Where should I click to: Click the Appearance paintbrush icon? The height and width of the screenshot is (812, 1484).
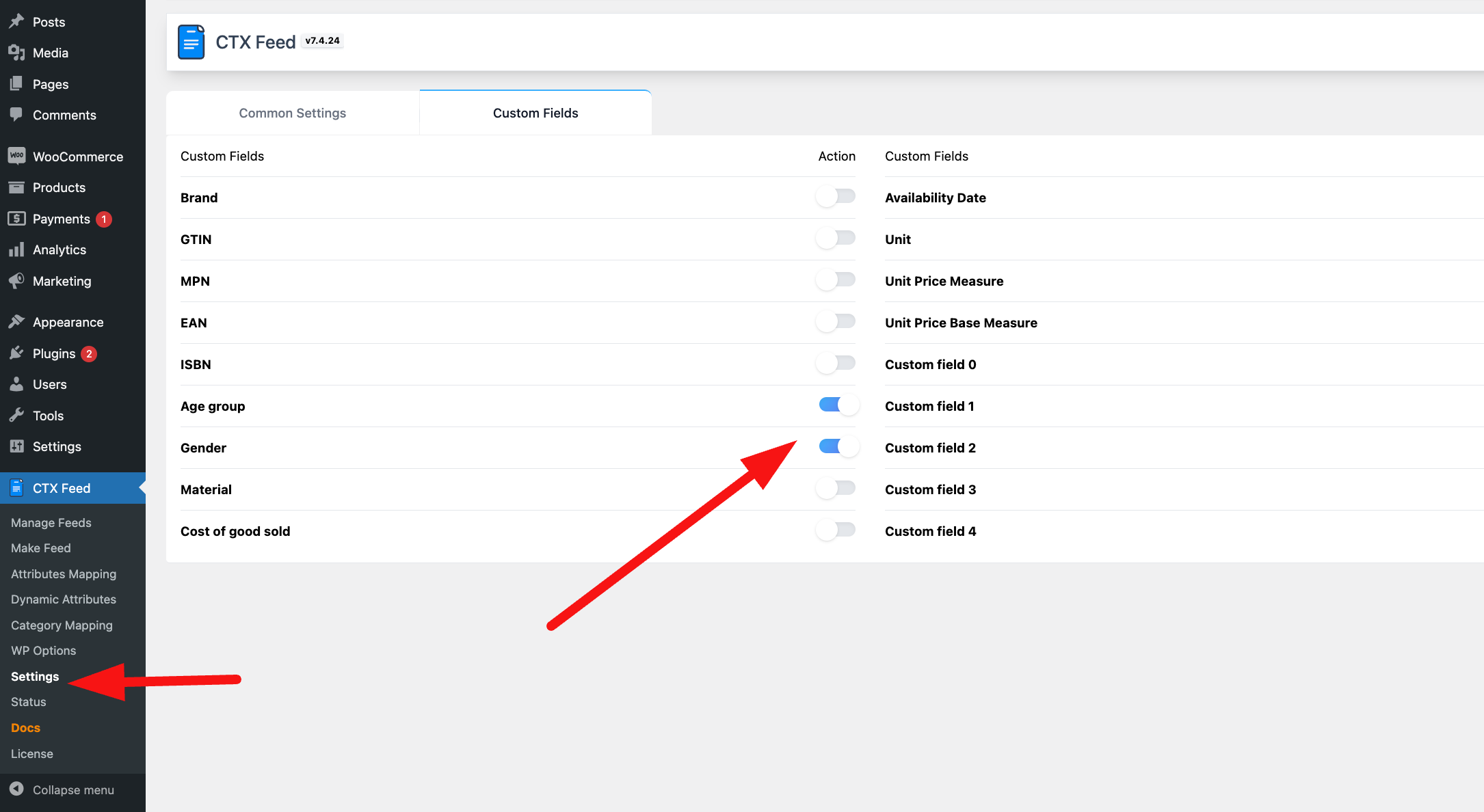(x=16, y=322)
